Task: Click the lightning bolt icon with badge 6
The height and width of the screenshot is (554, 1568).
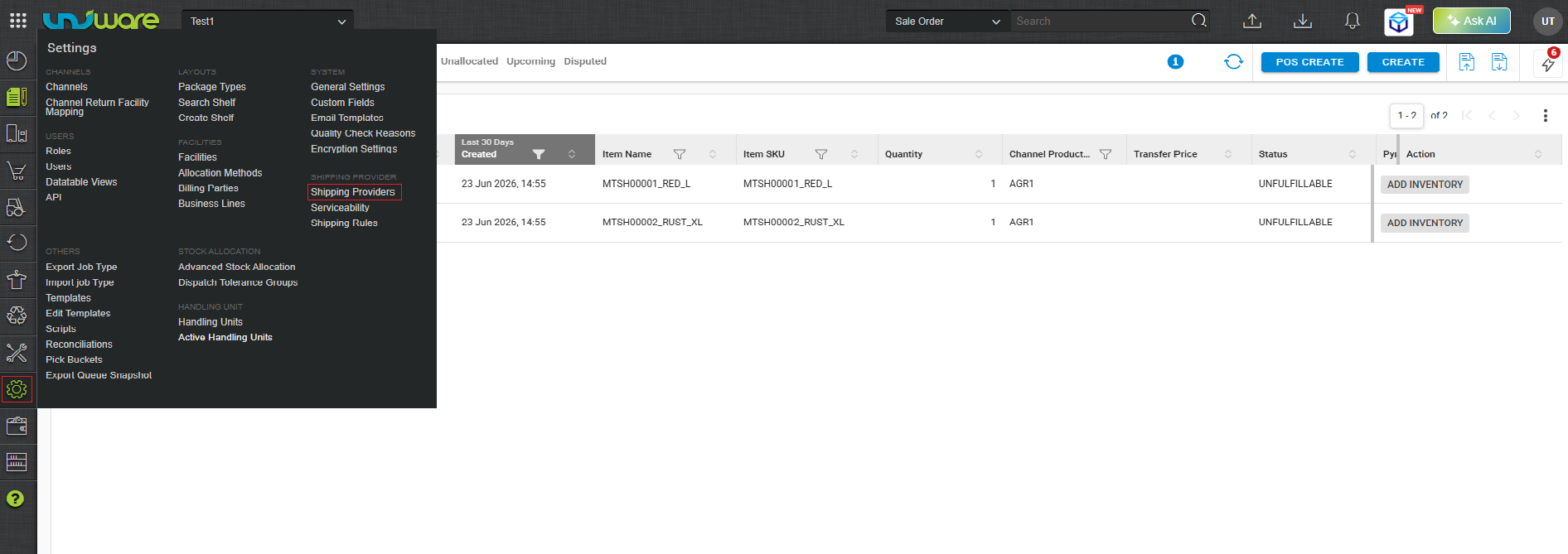Action: click(1548, 63)
